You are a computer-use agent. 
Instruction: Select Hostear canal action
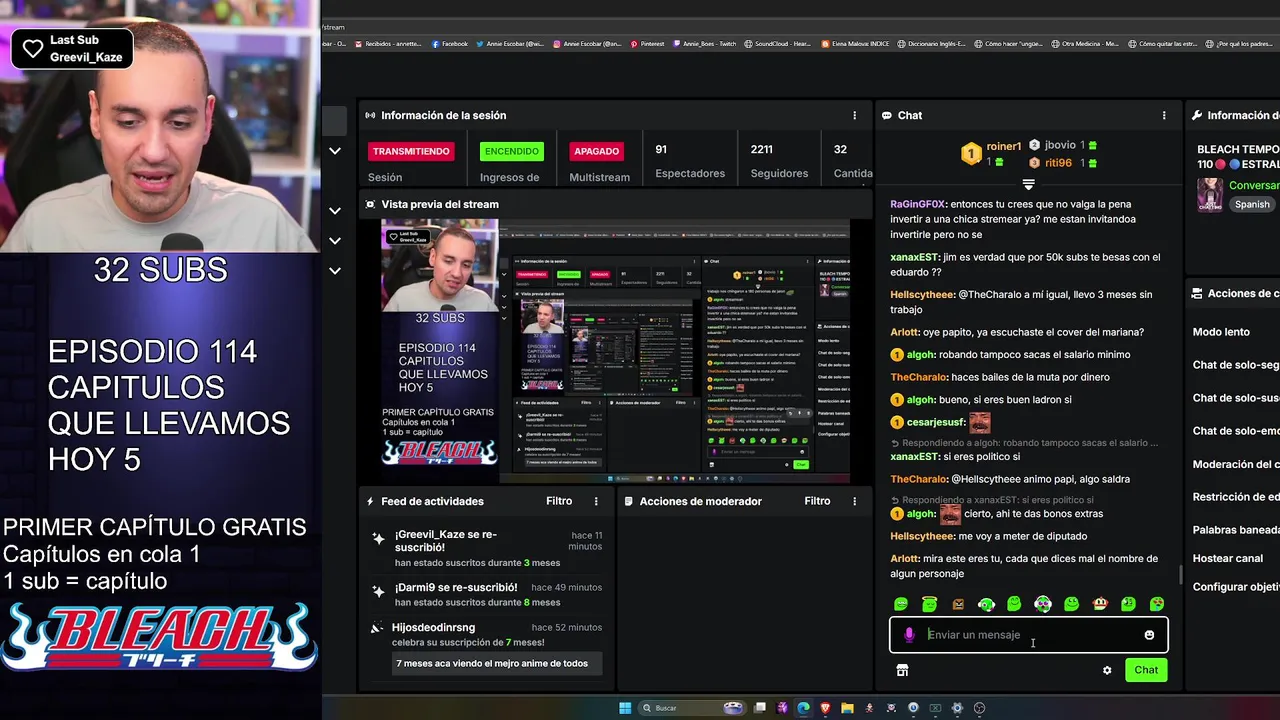point(1228,558)
